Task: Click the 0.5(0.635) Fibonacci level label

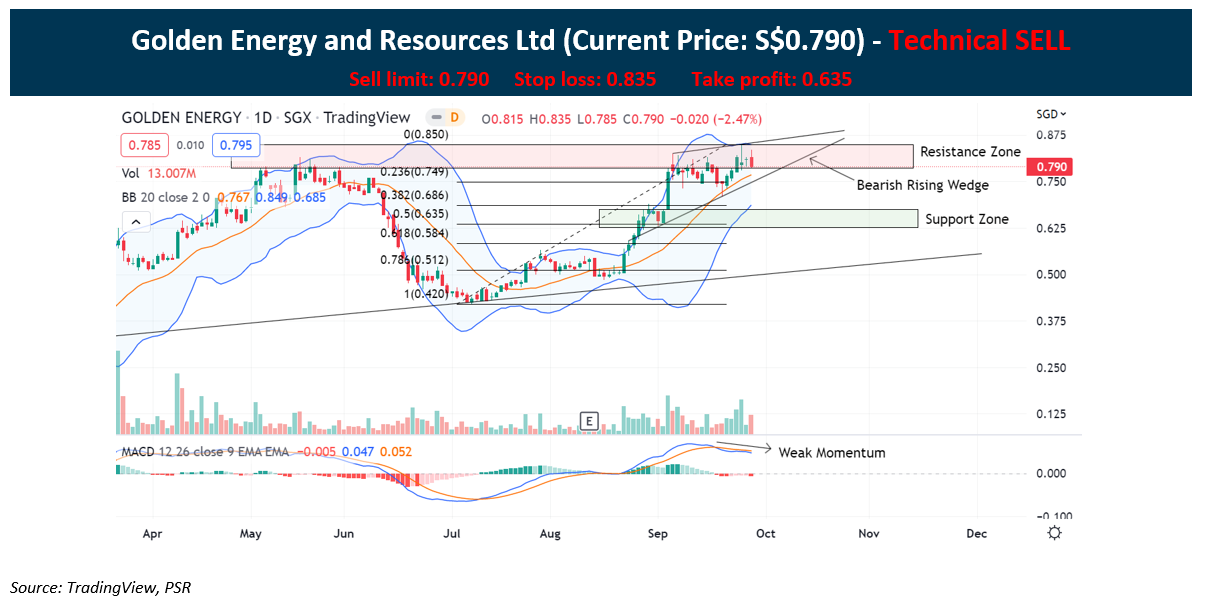Action: point(422,214)
